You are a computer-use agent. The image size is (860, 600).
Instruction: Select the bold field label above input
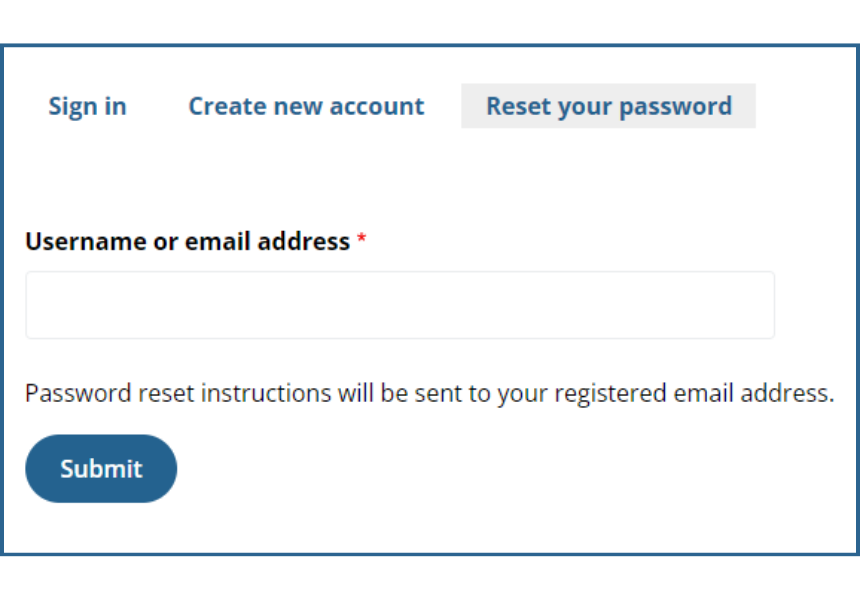coord(187,241)
